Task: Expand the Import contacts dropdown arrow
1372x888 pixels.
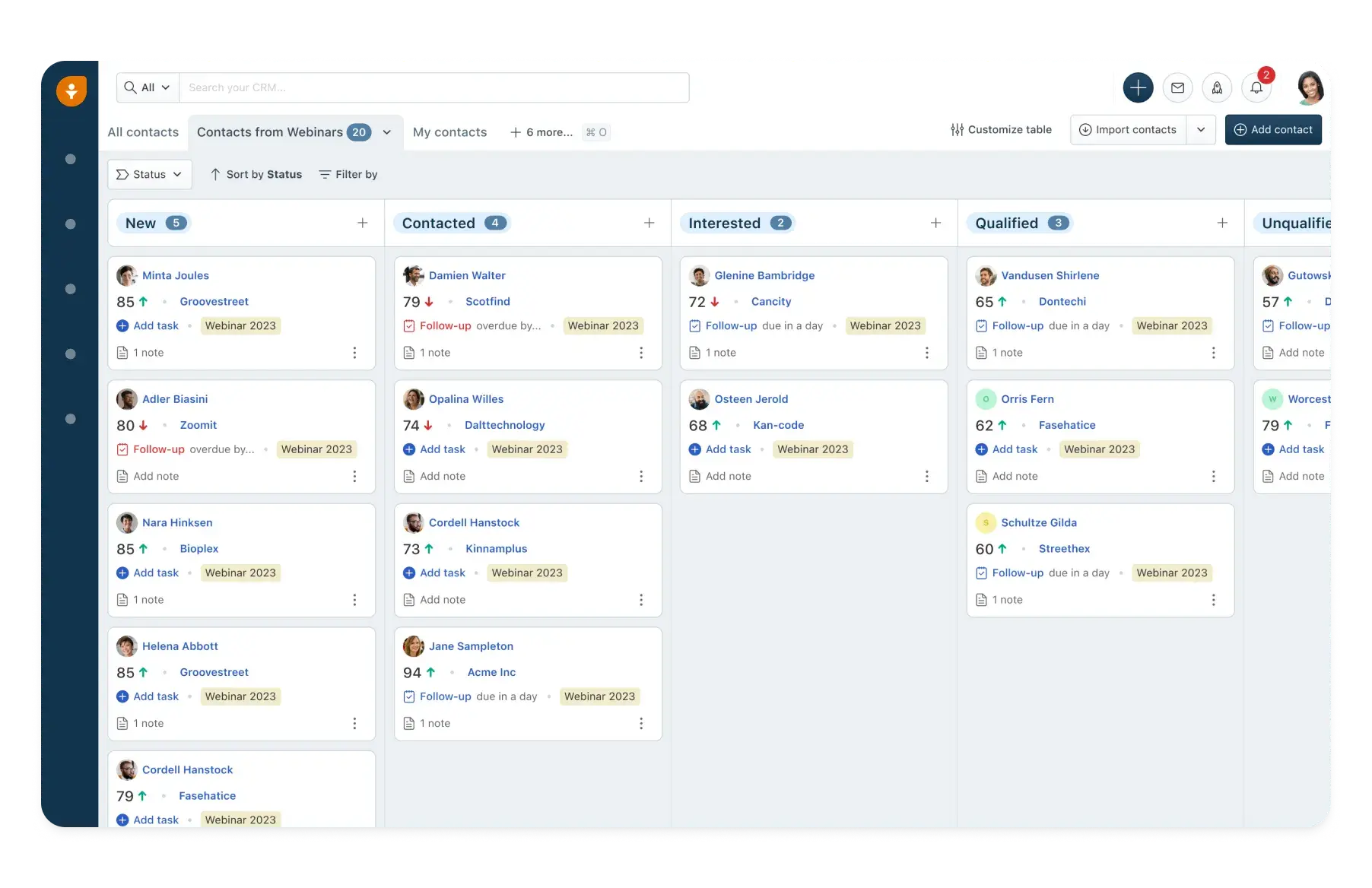Action: pyautogui.click(x=1201, y=130)
